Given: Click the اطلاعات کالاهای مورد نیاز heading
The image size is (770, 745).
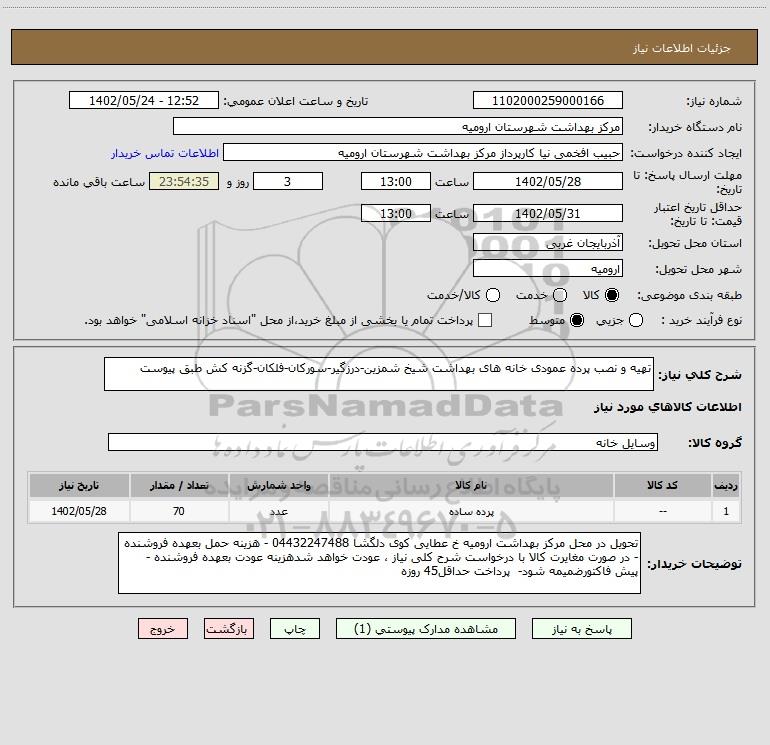Looking at the screenshot, I should click(668, 407).
